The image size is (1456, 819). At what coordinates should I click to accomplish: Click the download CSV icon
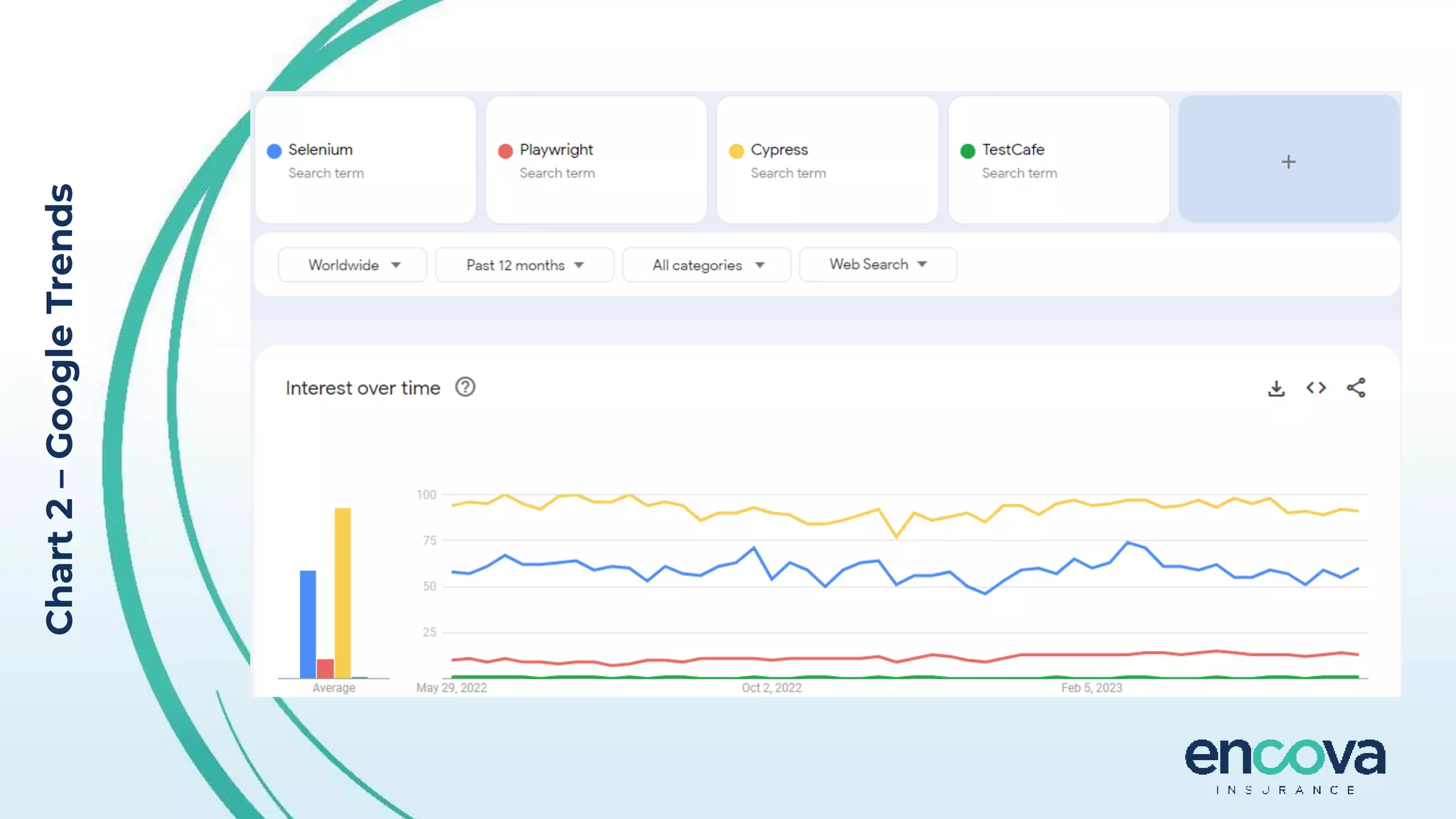pos(1276,388)
